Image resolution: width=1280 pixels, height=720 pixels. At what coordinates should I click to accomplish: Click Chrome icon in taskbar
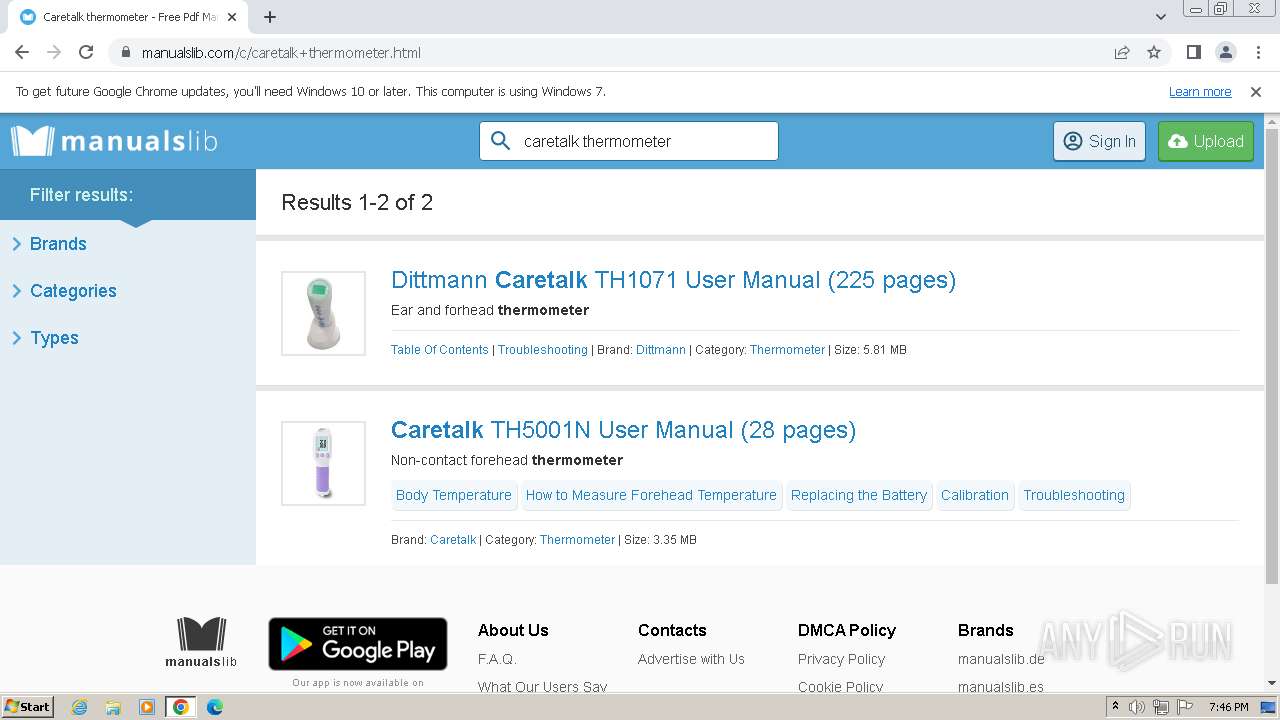pos(180,707)
